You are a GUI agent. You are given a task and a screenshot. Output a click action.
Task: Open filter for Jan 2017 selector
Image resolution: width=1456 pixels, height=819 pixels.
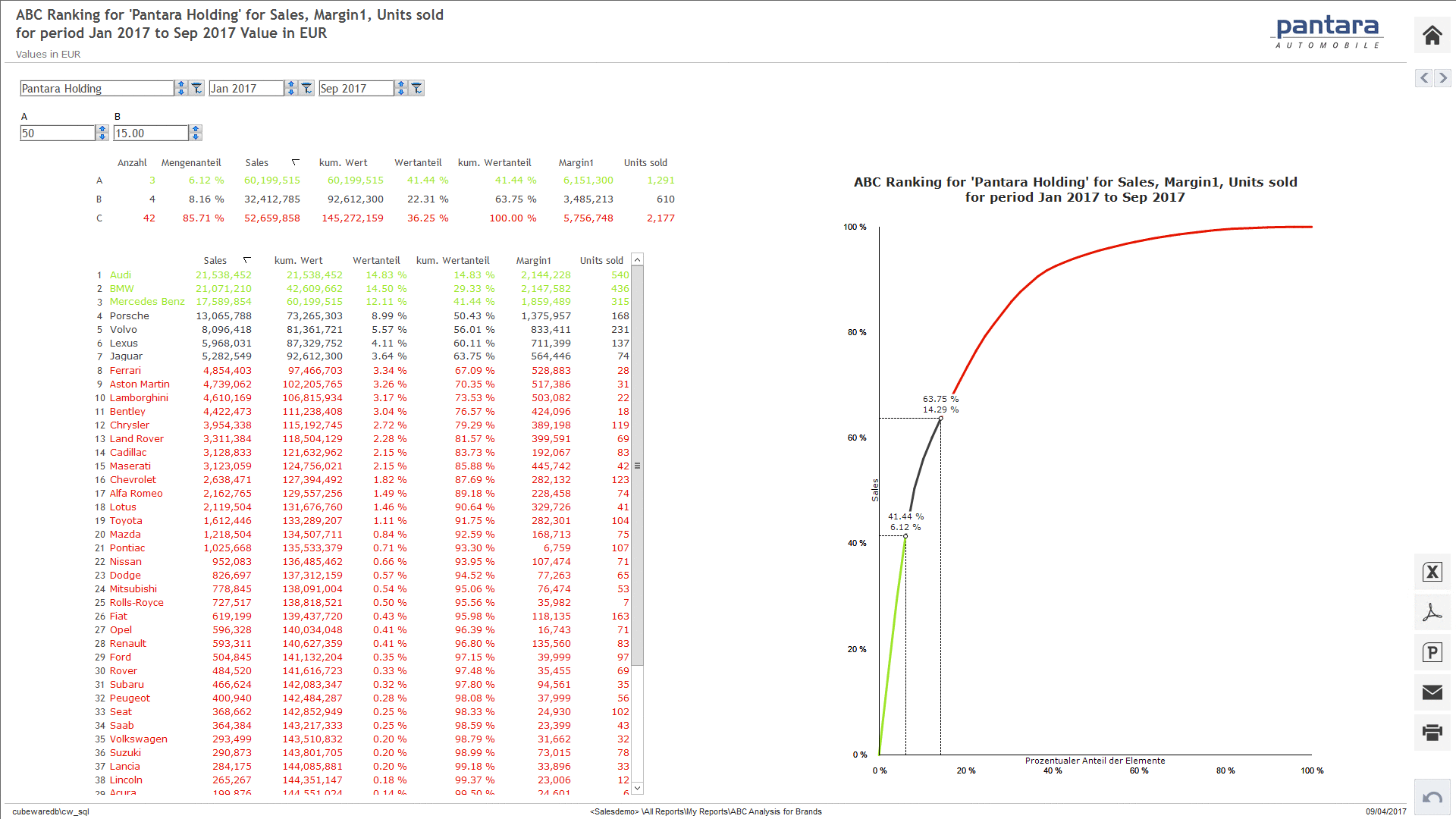(306, 89)
